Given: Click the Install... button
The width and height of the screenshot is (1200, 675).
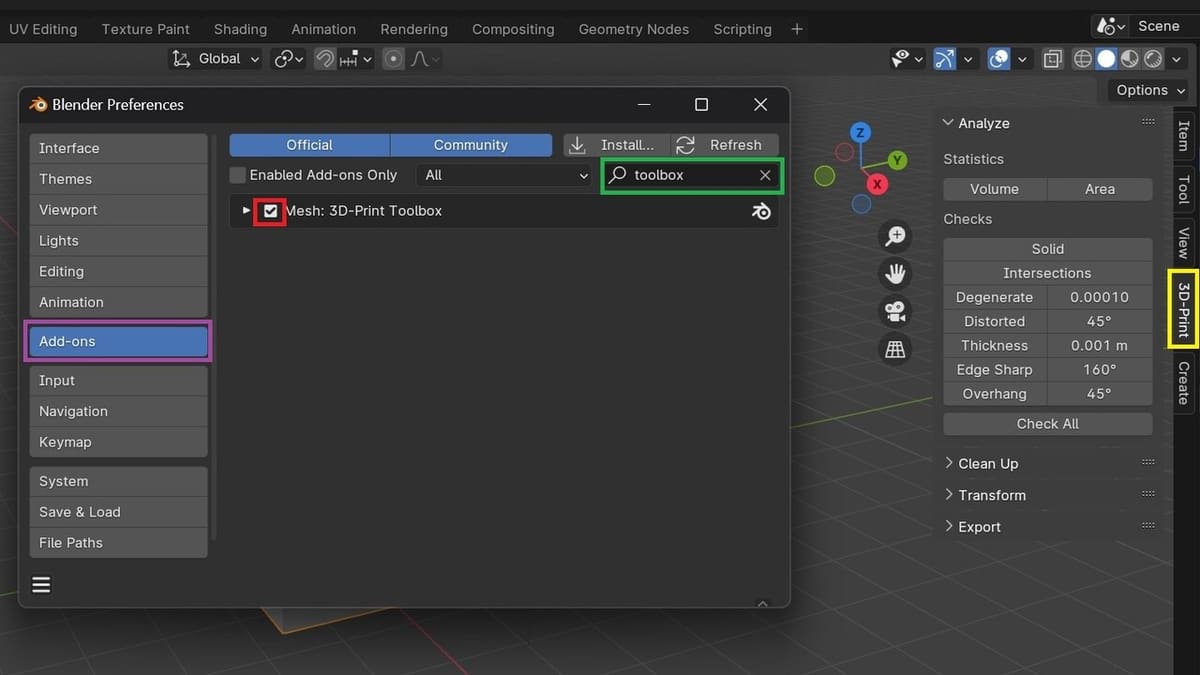Looking at the screenshot, I should pos(616,145).
